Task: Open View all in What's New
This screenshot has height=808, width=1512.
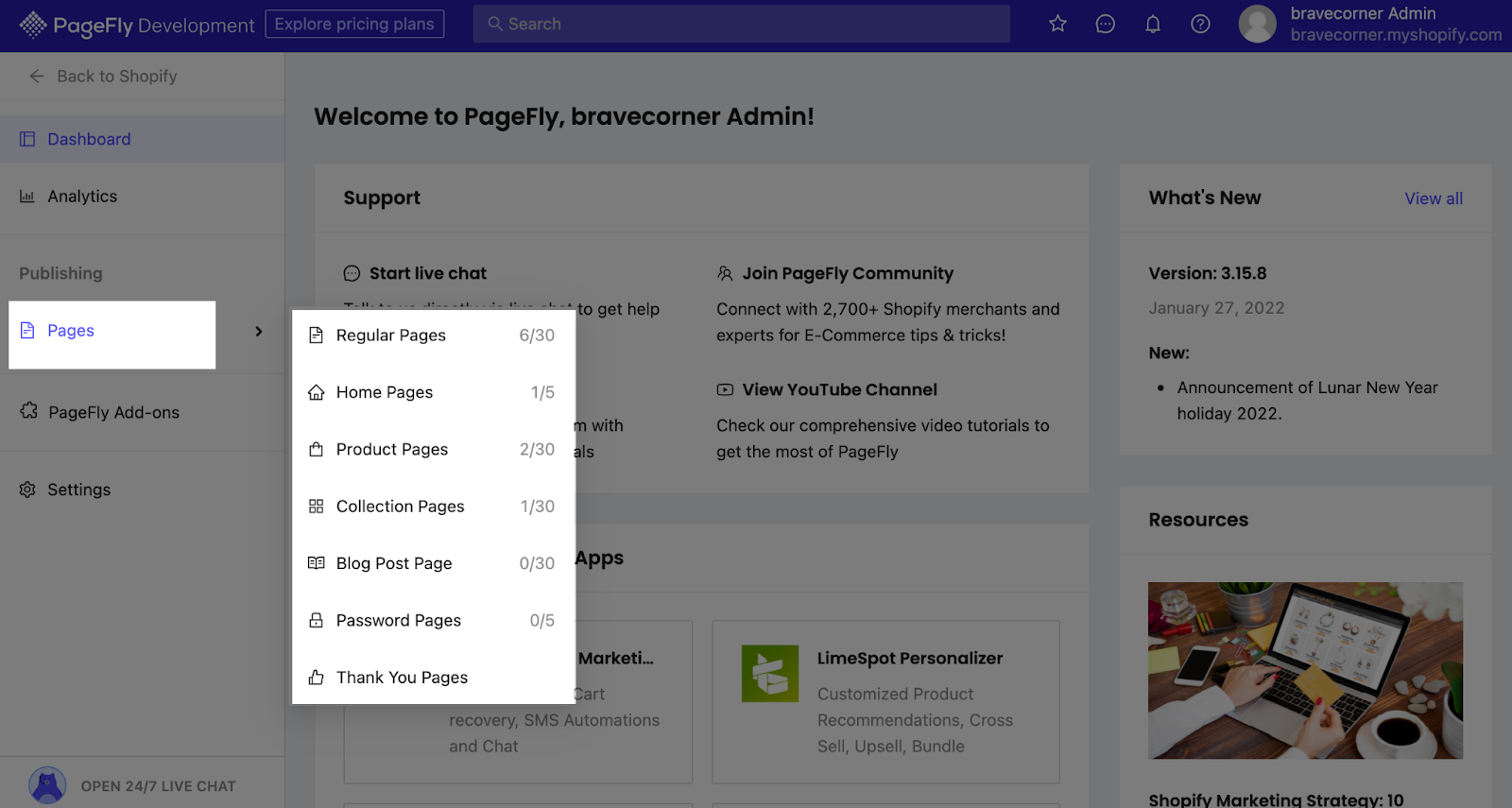Action: [1434, 198]
